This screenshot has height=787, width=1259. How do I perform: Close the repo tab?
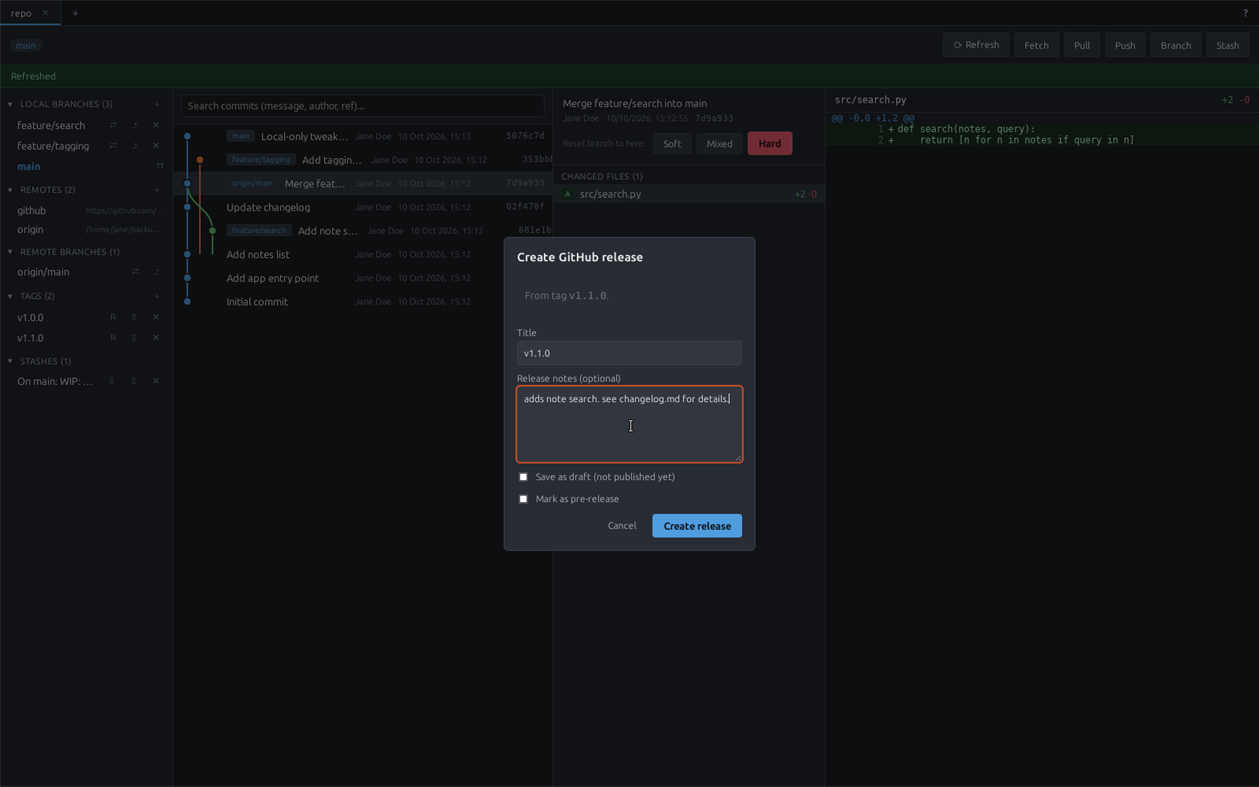pyautogui.click(x=45, y=13)
